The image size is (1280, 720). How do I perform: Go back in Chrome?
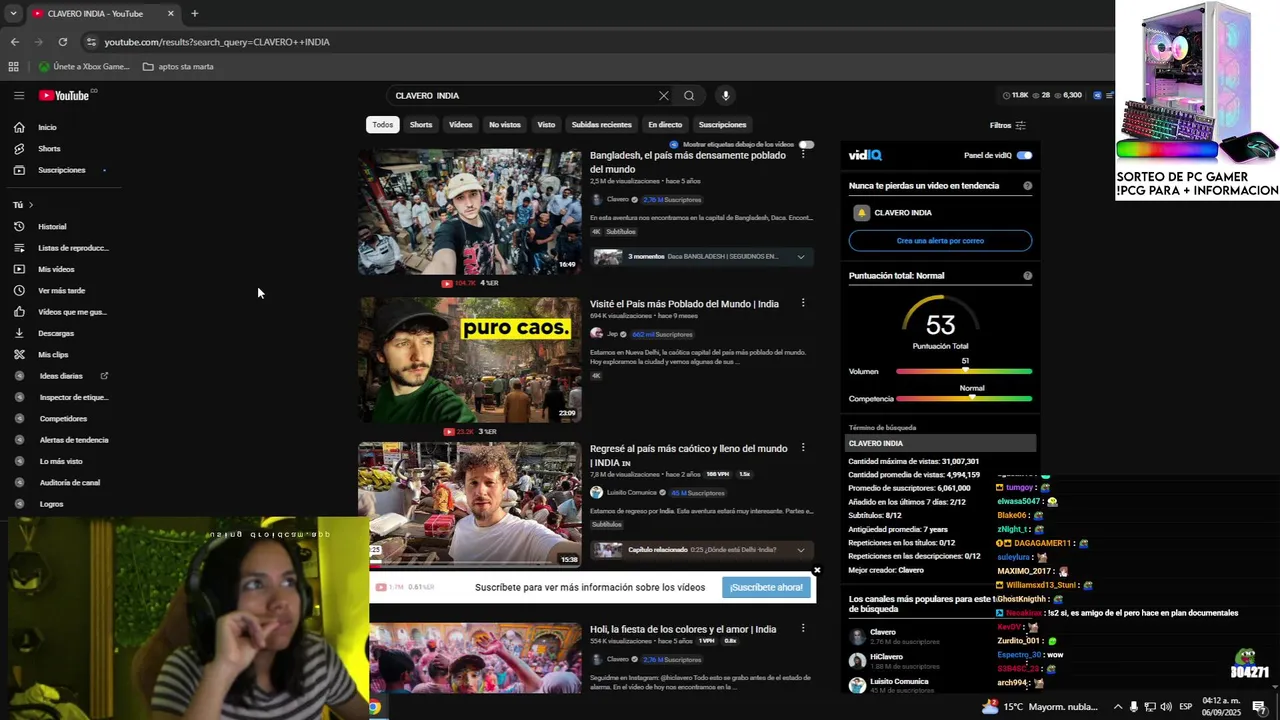click(15, 42)
